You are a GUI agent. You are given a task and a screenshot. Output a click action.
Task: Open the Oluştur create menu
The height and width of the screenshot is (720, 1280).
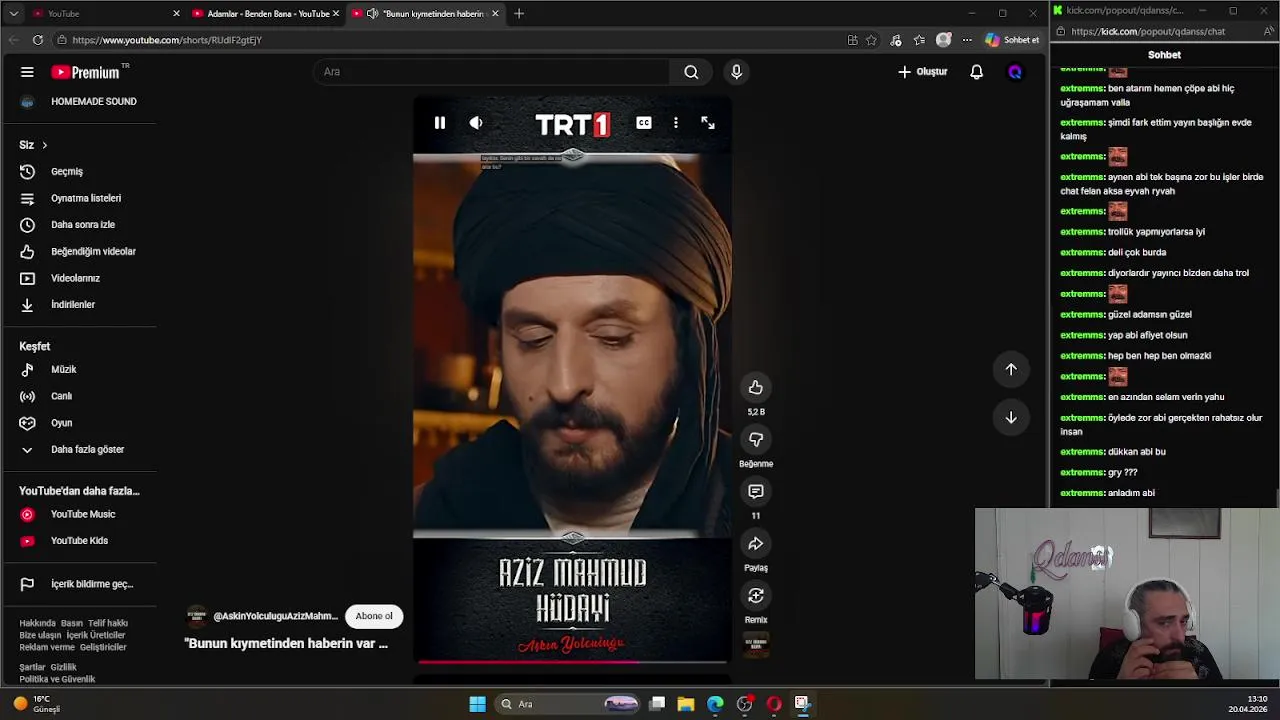tap(923, 72)
